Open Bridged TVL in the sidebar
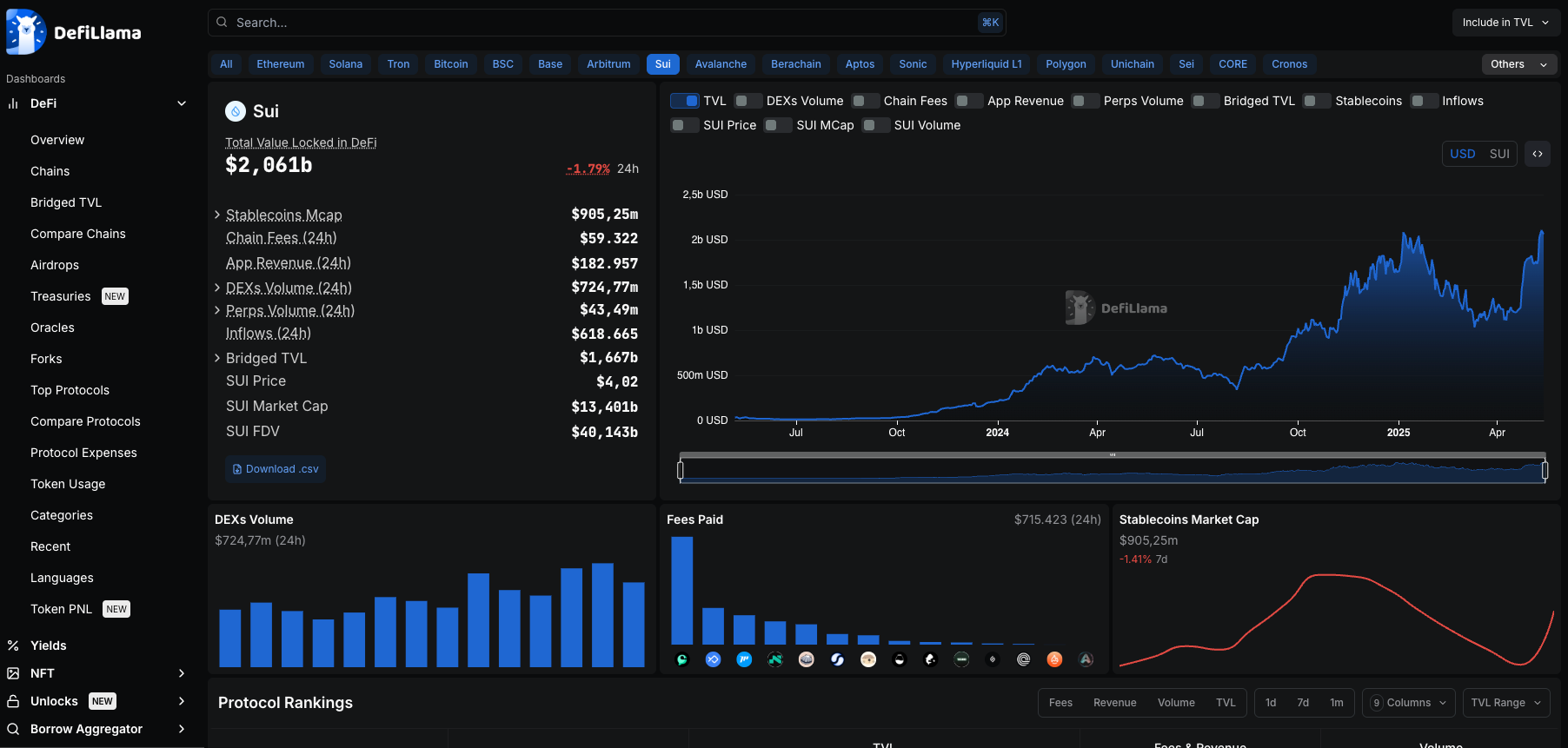Viewport: 1568px width, 748px height. coord(66,202)
